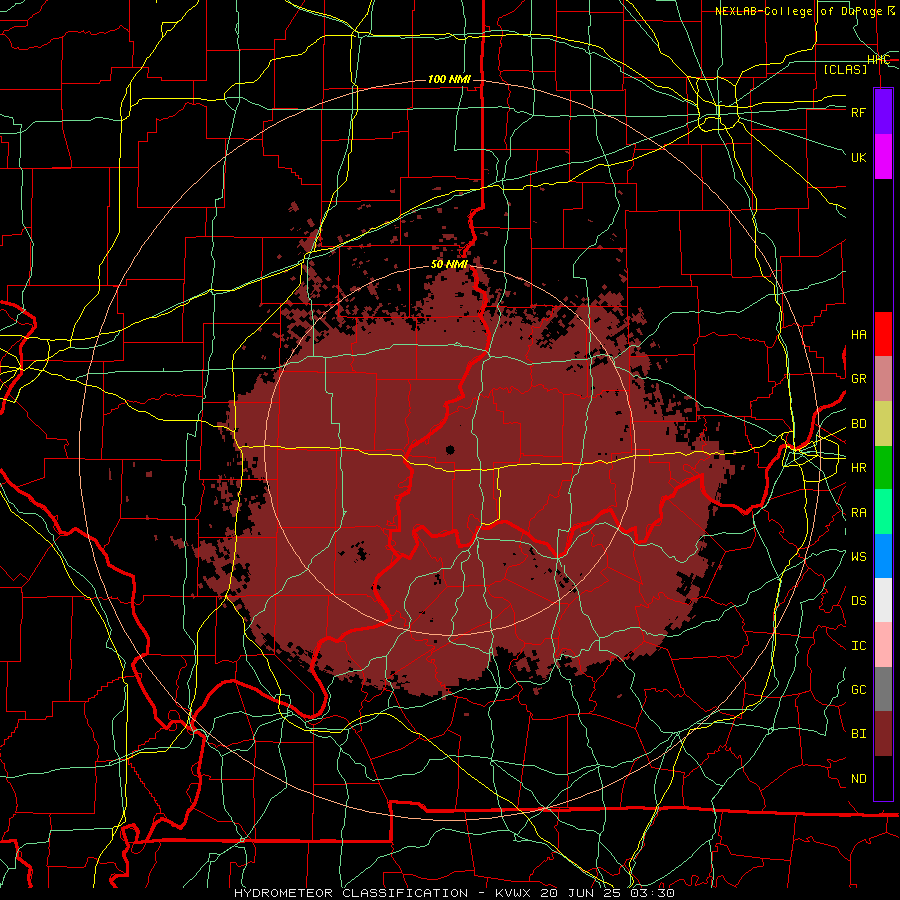Image resolution: width=900 pixels, height=900 pixels.
Task: Click the ND black legend swatch
Action: click(883, 778)
